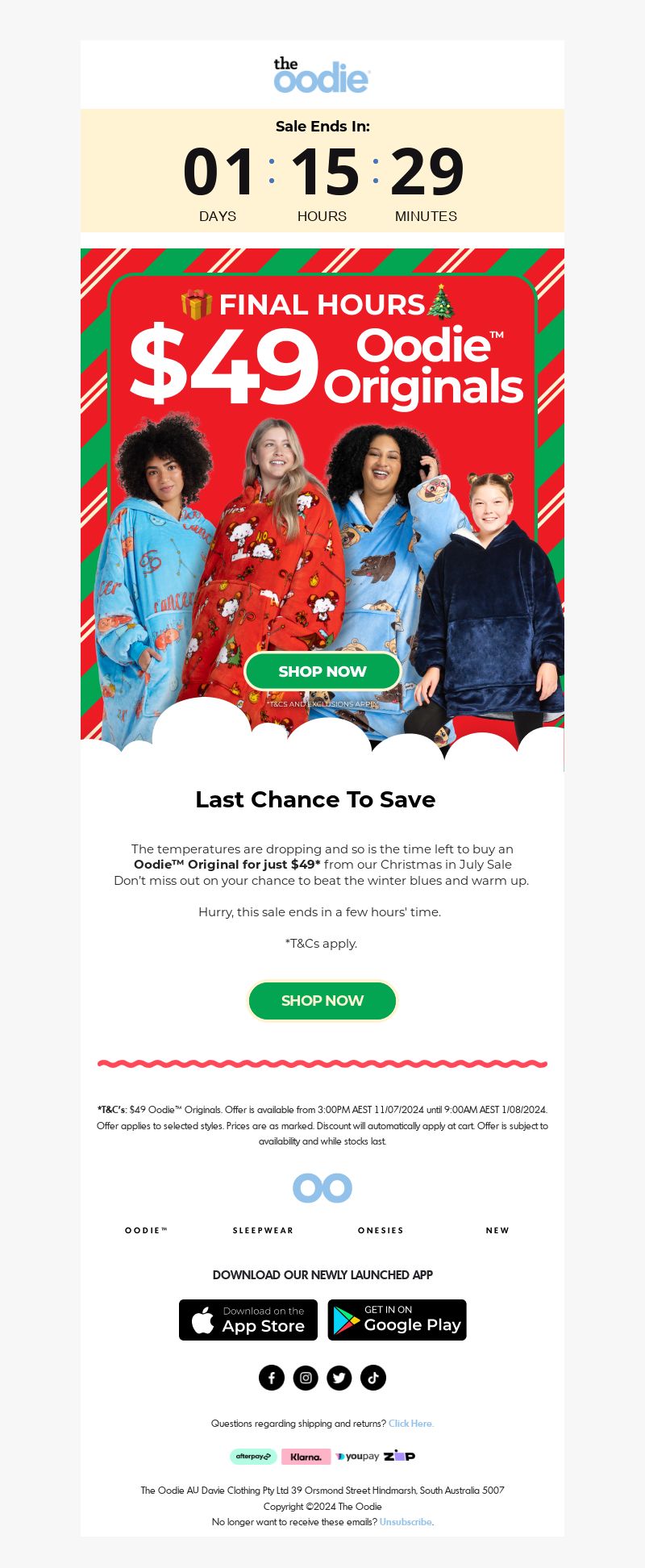Click the blue double-O footer logo
Viewport: 645px width, 1568px height.
coord(322,1188)
